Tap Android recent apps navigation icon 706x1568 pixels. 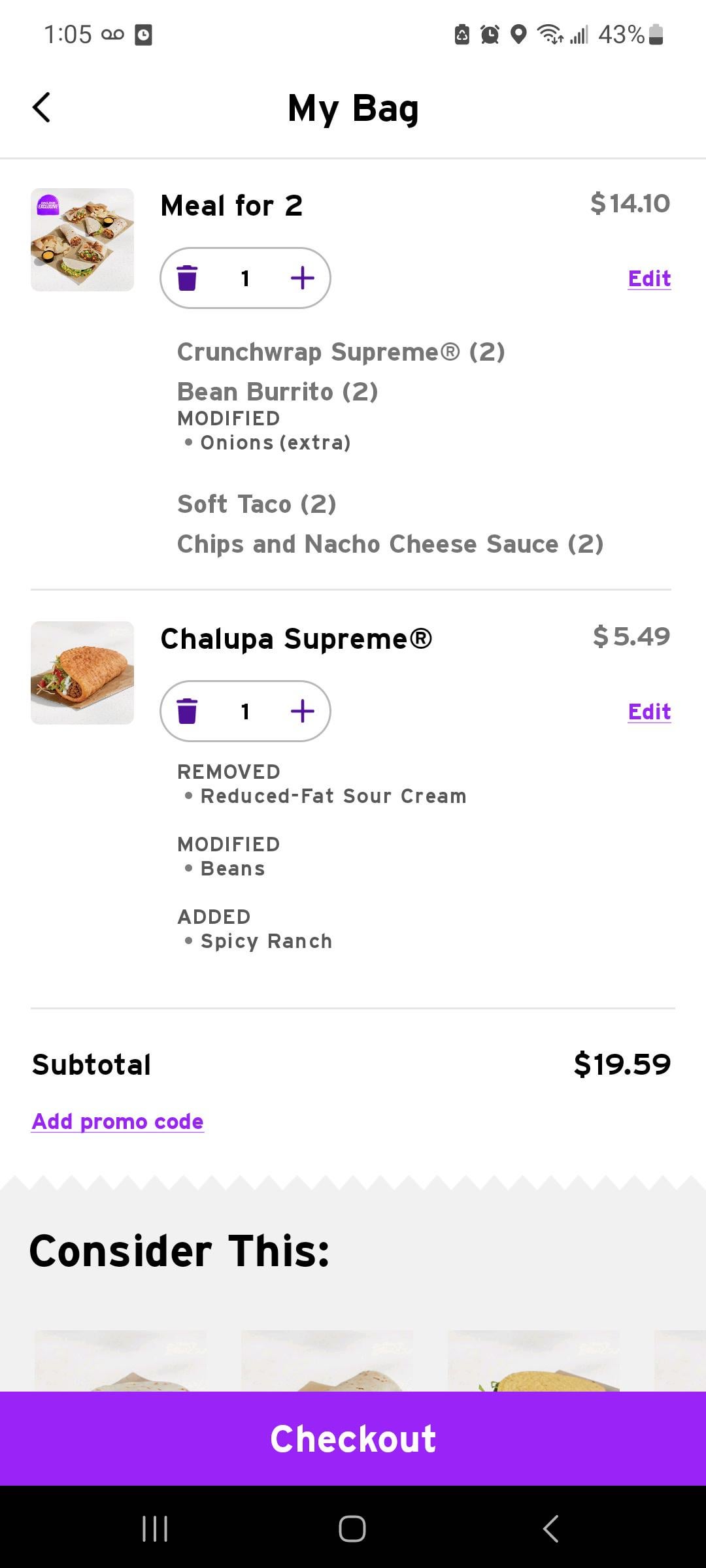click(x=155, y=1528)
